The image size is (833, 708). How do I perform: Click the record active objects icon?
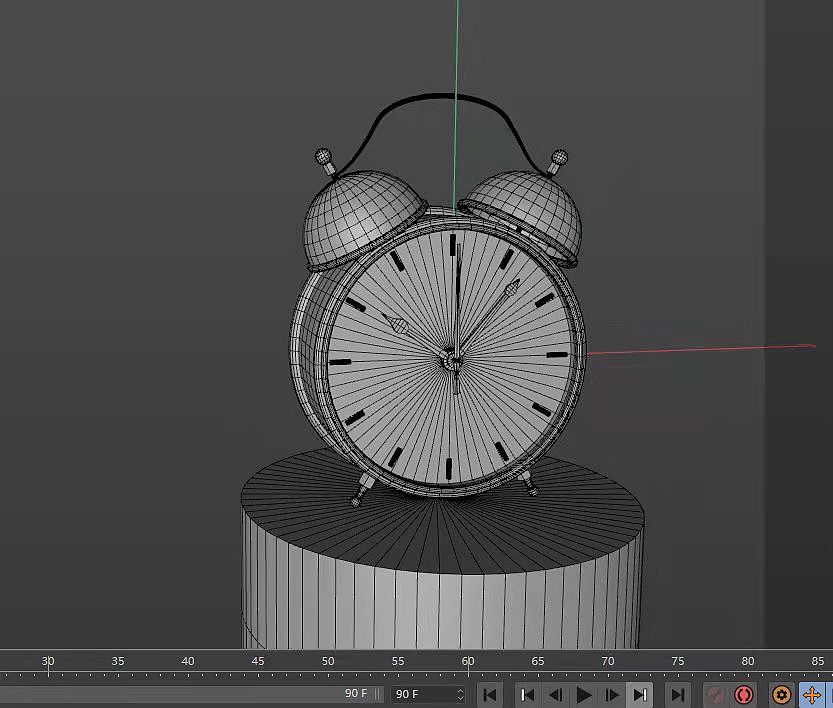(x=716, y=695)
